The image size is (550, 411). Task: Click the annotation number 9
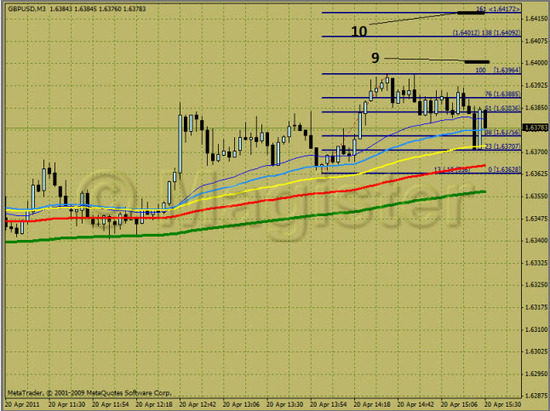coord(375,58)
